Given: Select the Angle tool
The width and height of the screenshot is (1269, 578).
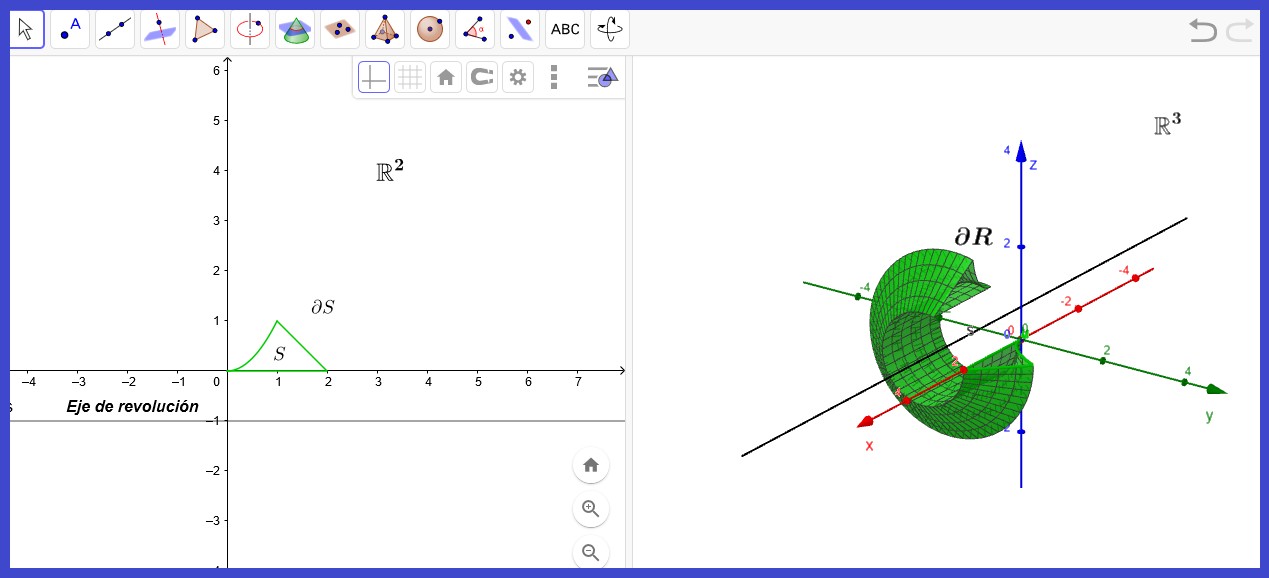Looking at the screenshot, I should 475,30.
